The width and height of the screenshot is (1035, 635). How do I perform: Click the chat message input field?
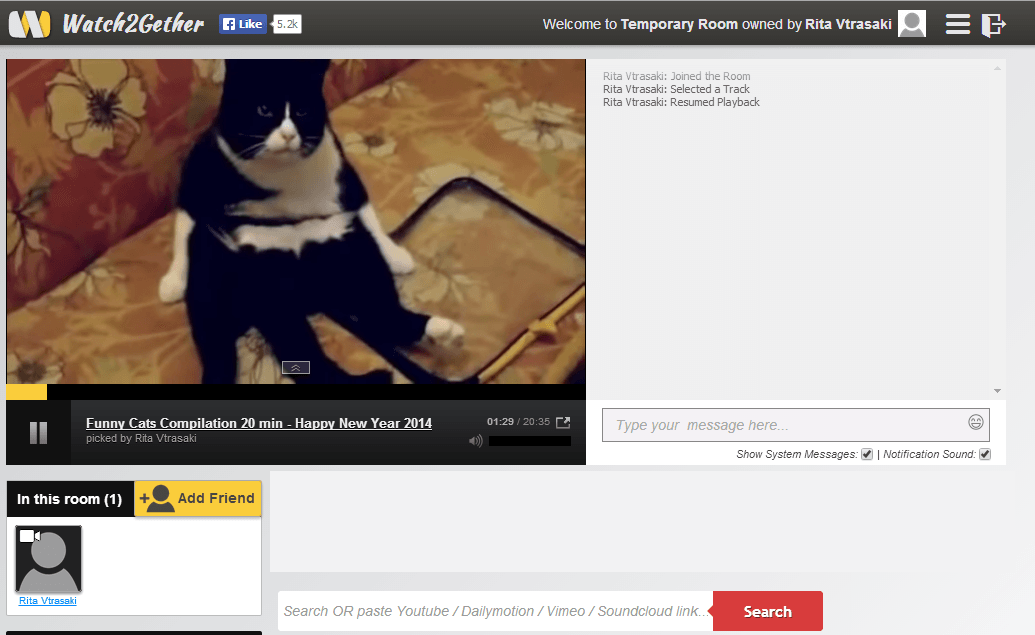click(795, 424)
